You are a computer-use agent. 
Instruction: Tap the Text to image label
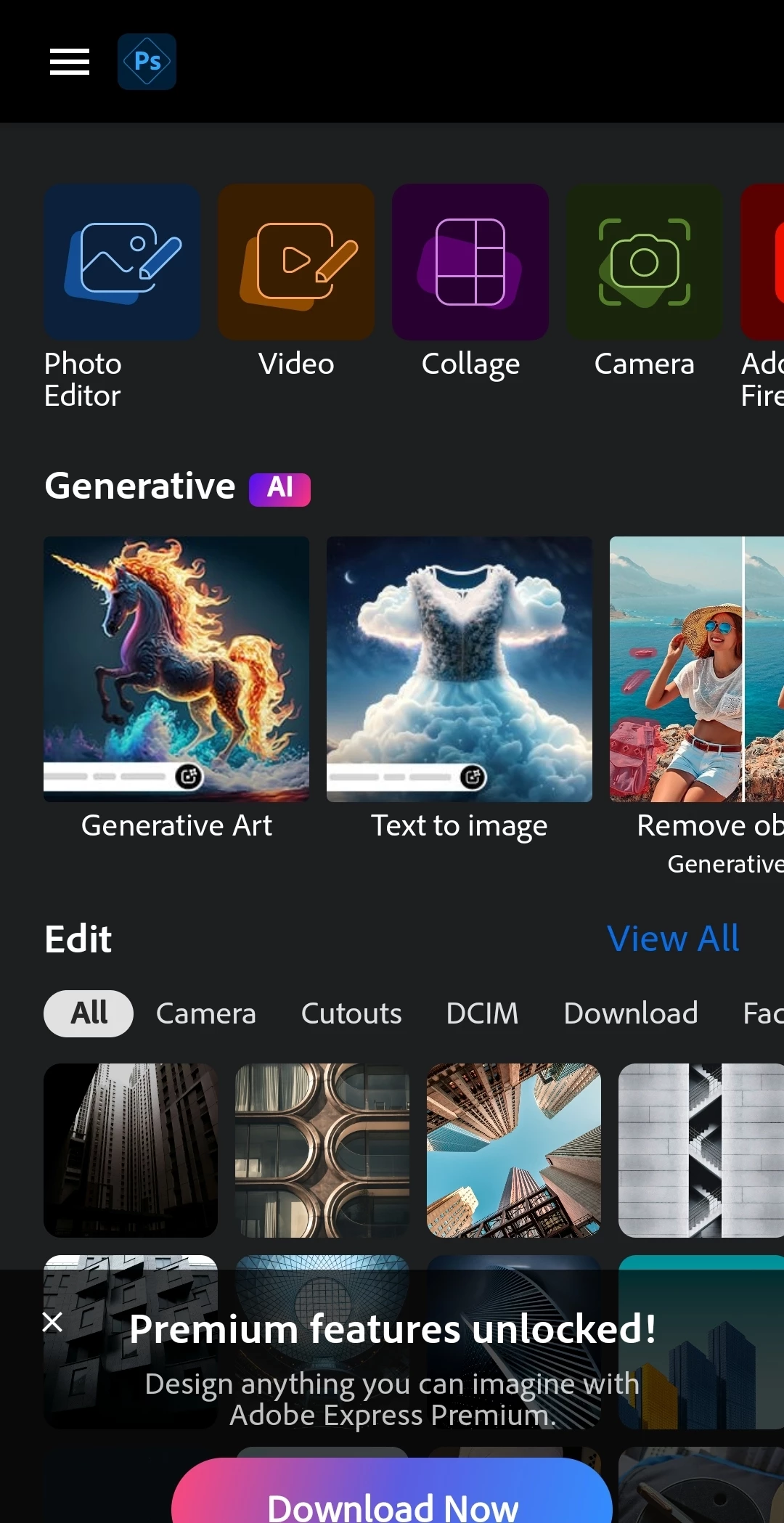(460, 826)
